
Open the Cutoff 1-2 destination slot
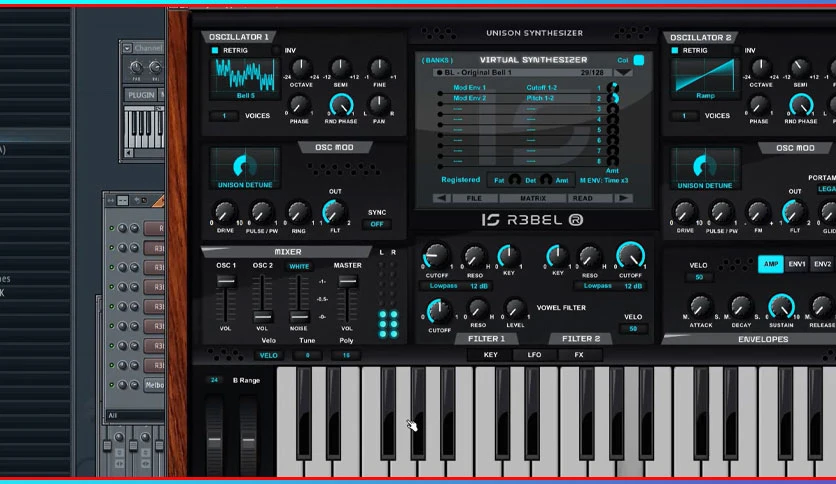(542, 87)
